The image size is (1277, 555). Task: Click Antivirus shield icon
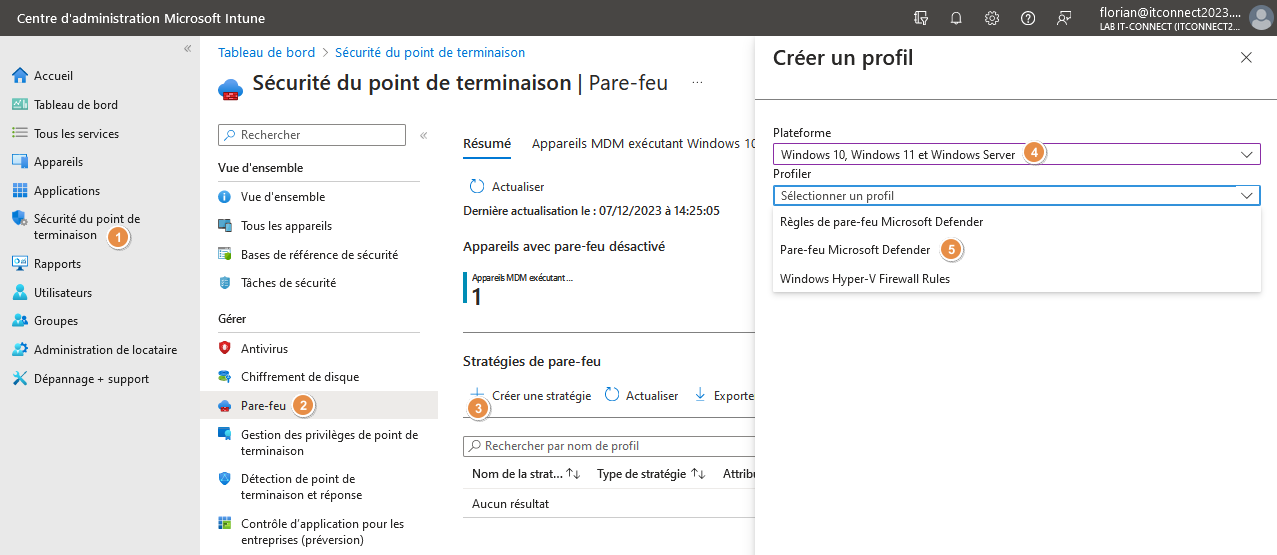(225, 349)
